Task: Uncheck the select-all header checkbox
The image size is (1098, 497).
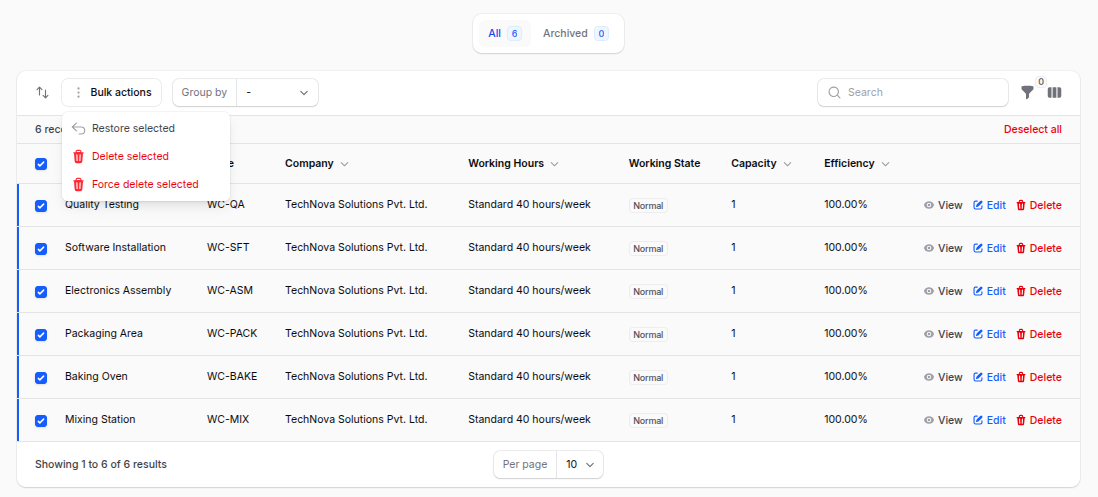Action: [41, 164]
